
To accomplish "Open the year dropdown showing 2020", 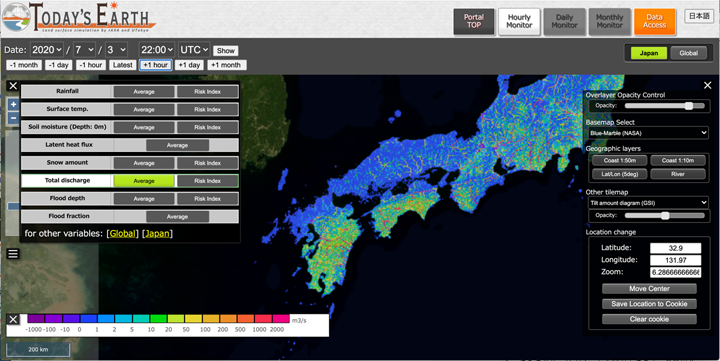I will pyautogui.click(x=47, y=50).
